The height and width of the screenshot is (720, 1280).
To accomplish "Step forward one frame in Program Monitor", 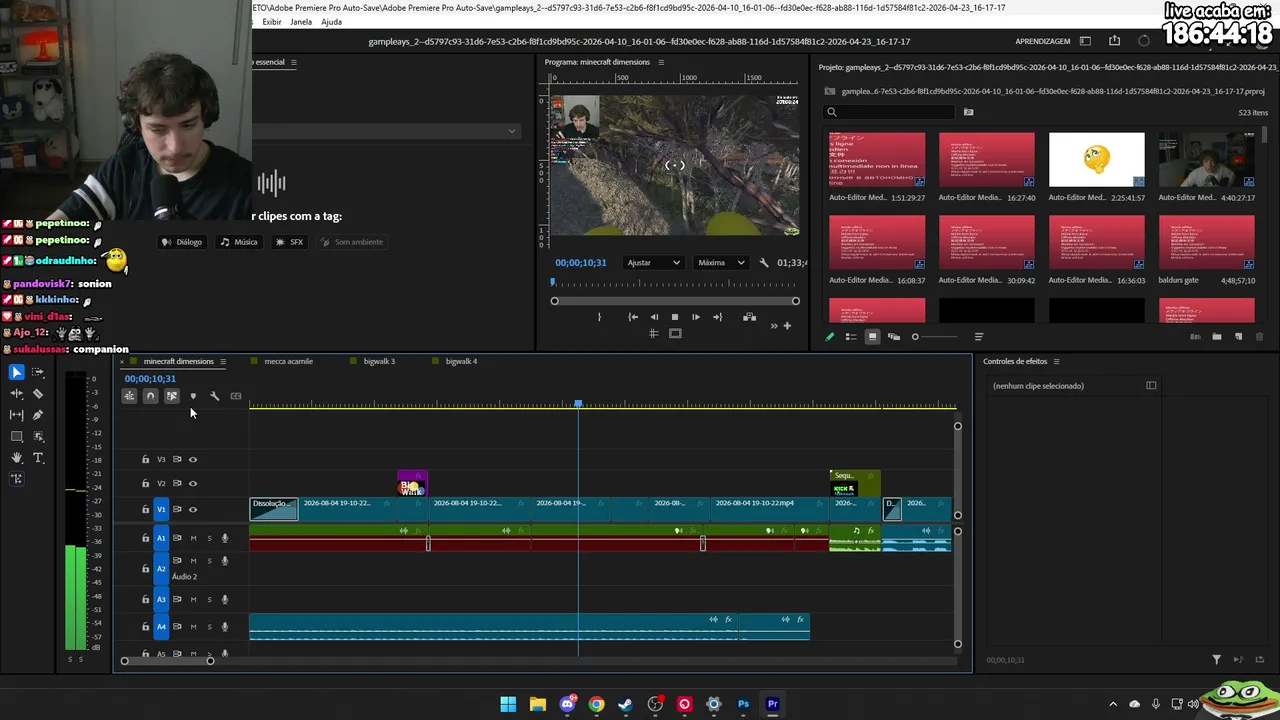I will coord(696,317).
